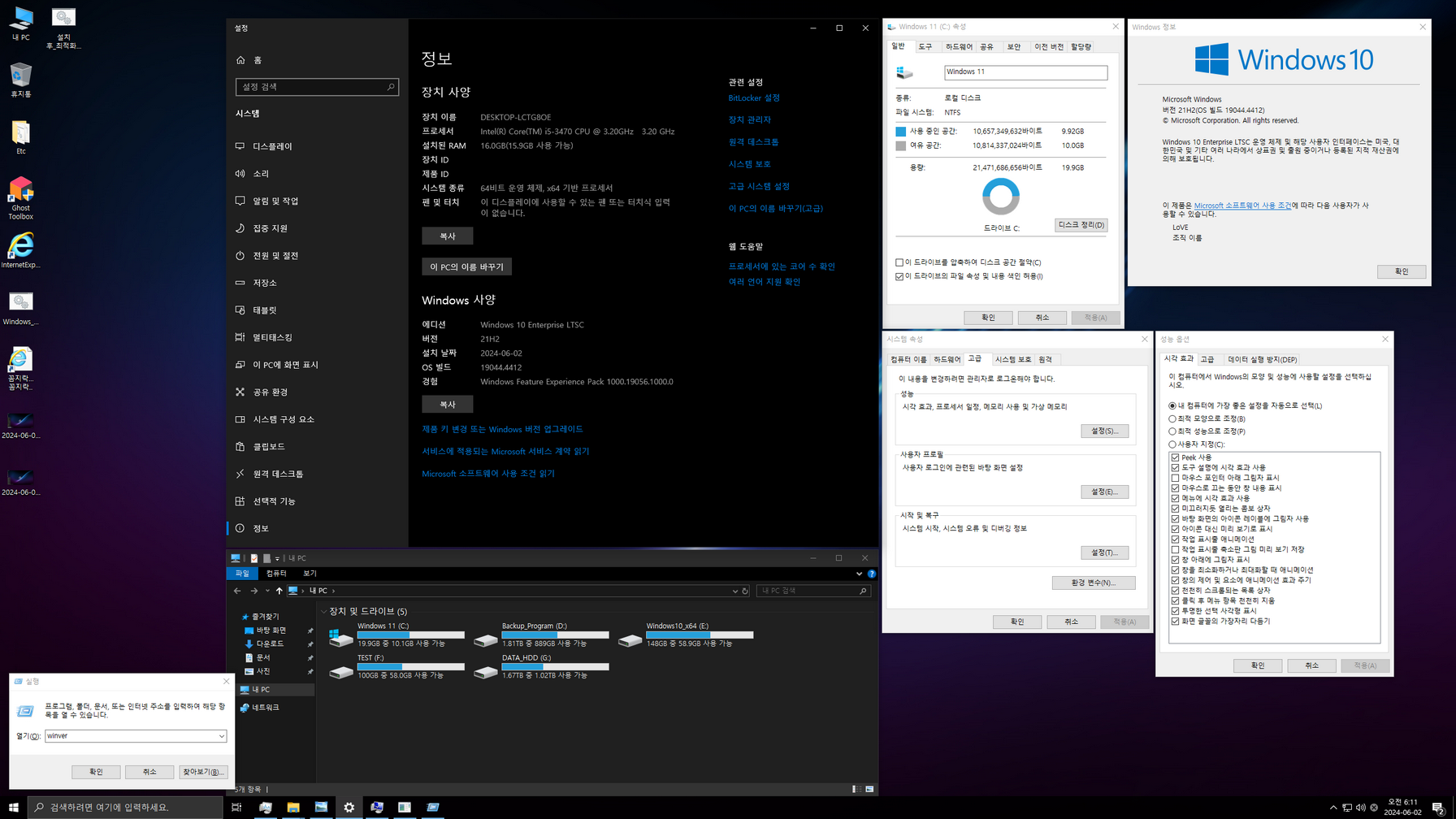The width and height of the screenshot is (1456, 819).
Task: Select 최적 성능으로 조정 radio option
Action: tap(1172, 431)
